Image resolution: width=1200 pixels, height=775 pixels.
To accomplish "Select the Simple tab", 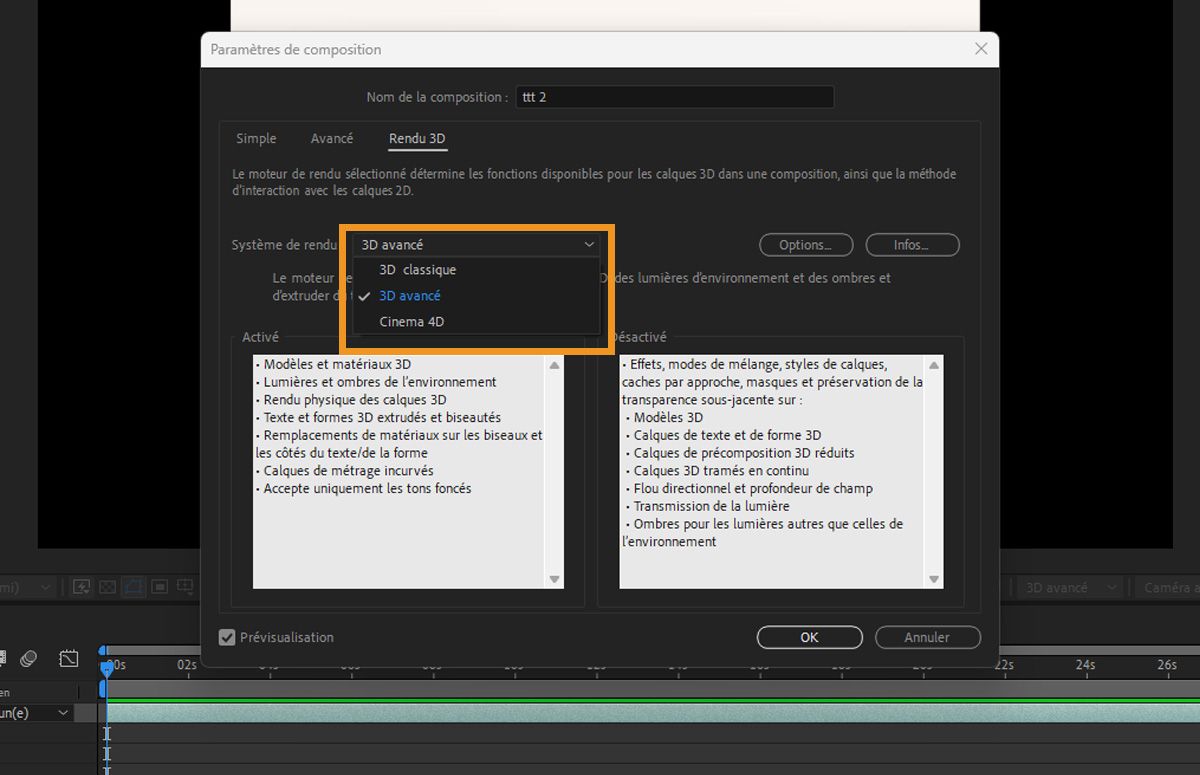I will click(x=256, y=138).
